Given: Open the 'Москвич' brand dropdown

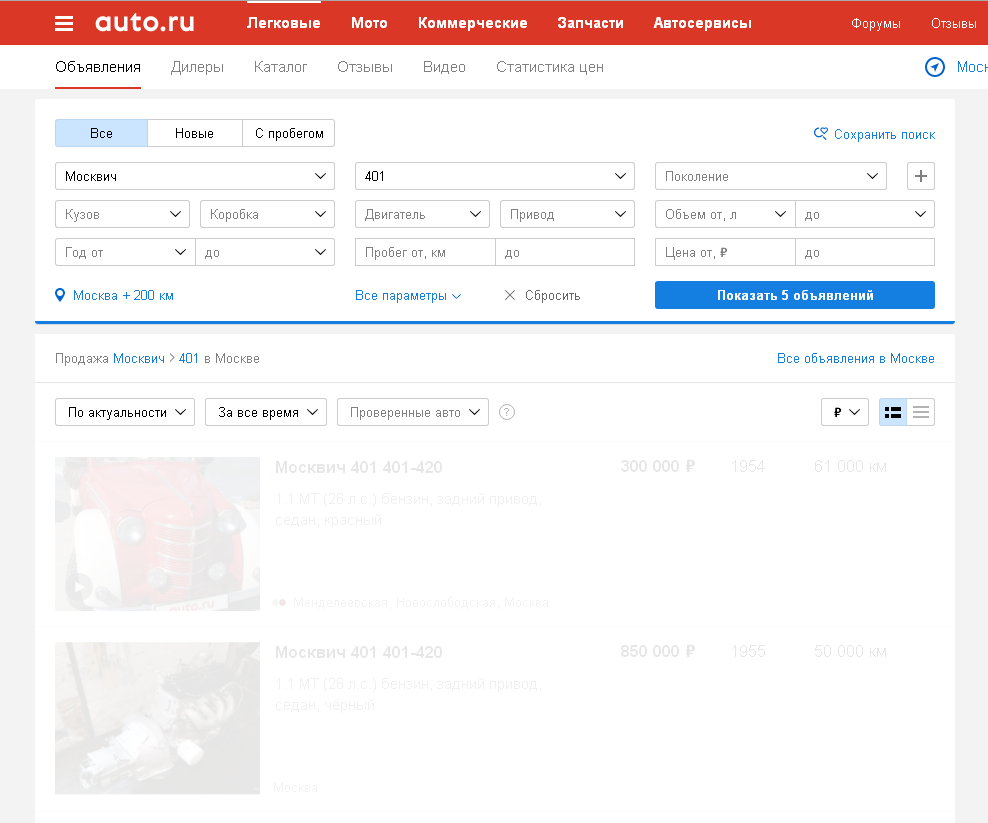Looking at the screenshot, I should point(195,176).
